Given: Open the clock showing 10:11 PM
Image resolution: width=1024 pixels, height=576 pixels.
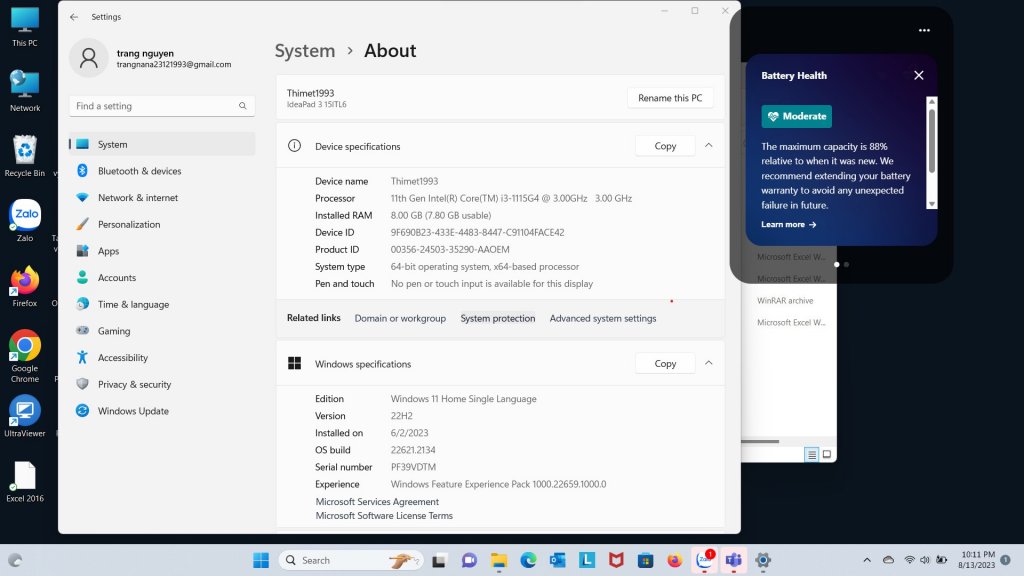Looking at the screenshot, I should (x=977, y=560).
